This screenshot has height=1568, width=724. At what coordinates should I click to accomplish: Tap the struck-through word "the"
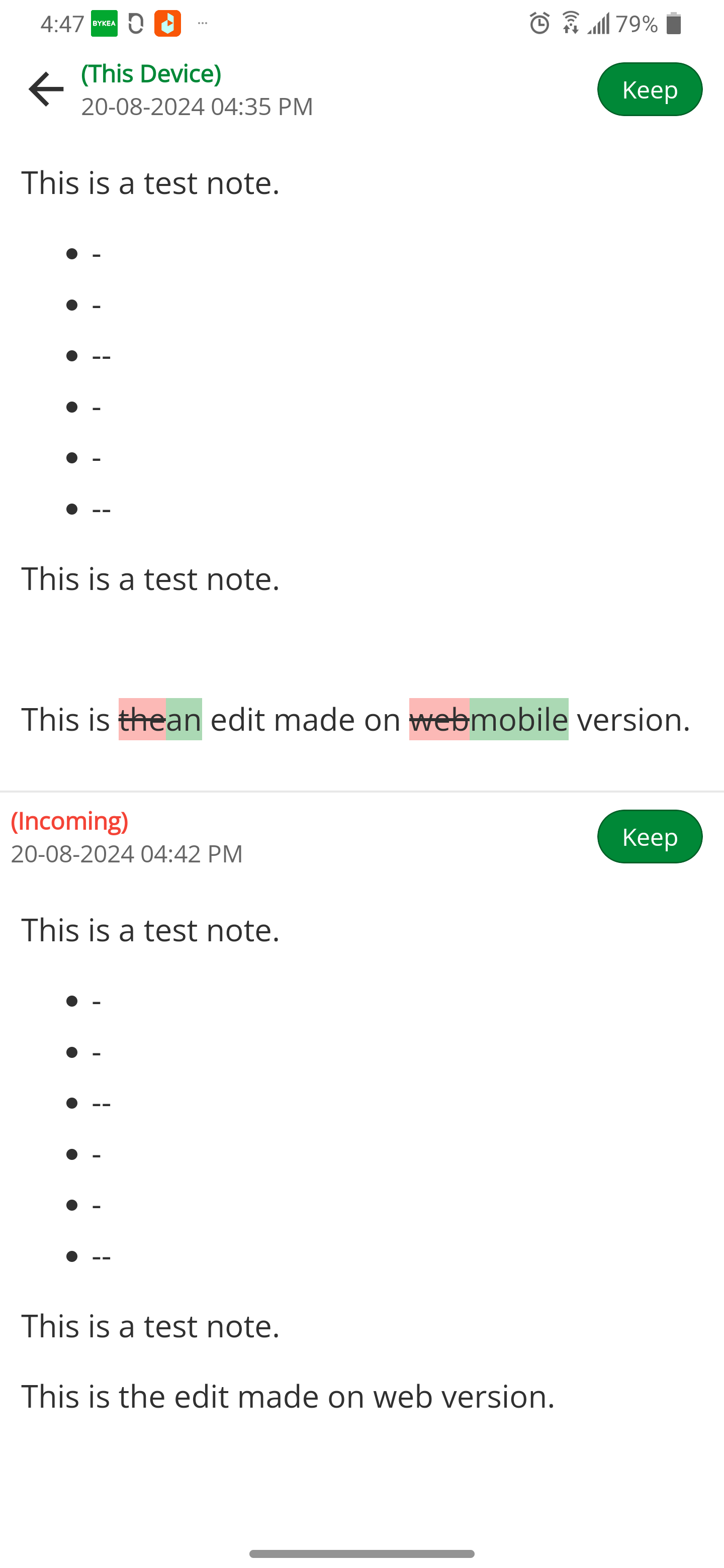pyautogui.click(x=142, y=720)
